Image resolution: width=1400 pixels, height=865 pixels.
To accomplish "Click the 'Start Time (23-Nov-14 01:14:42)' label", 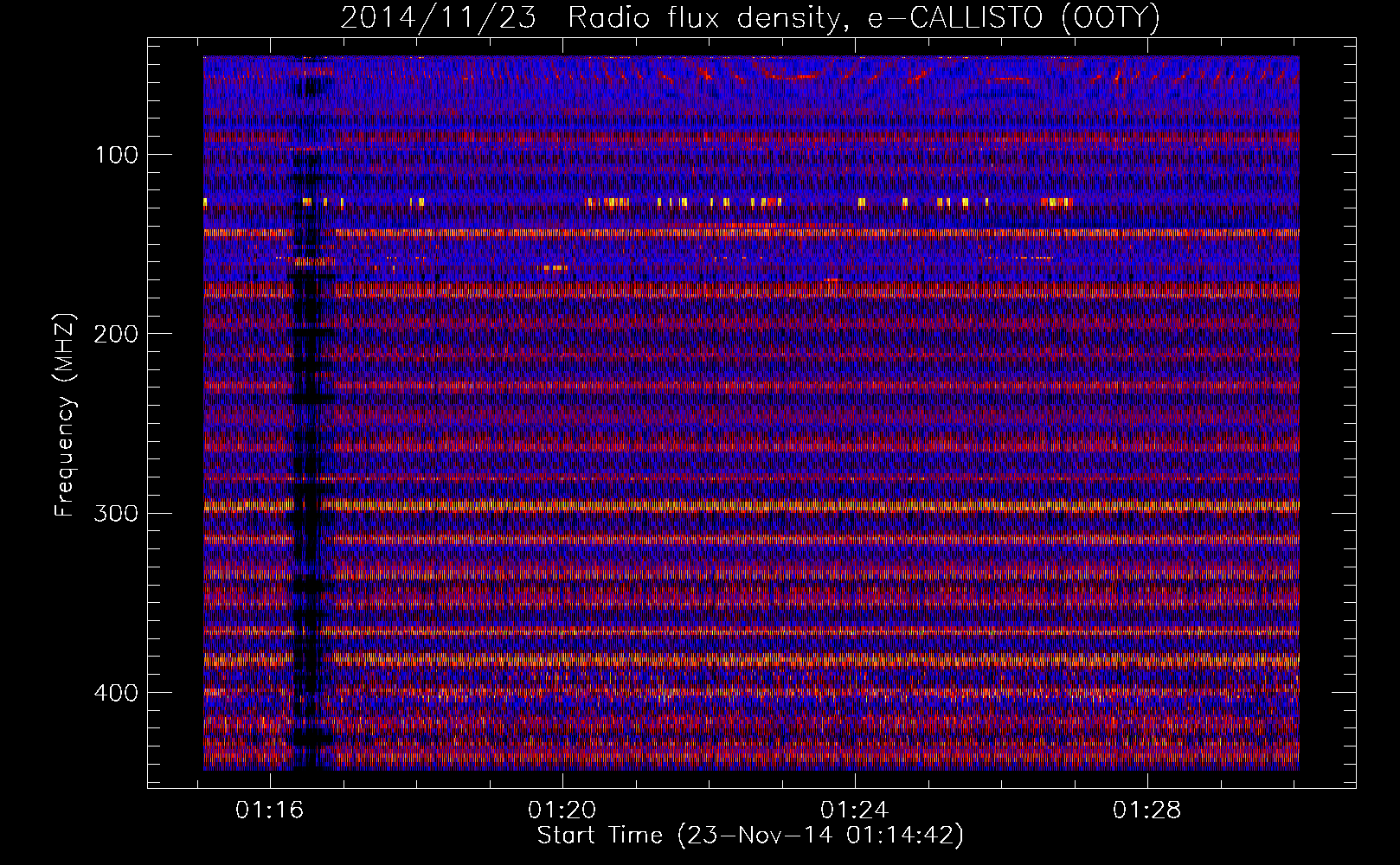I will coord(750,836).
